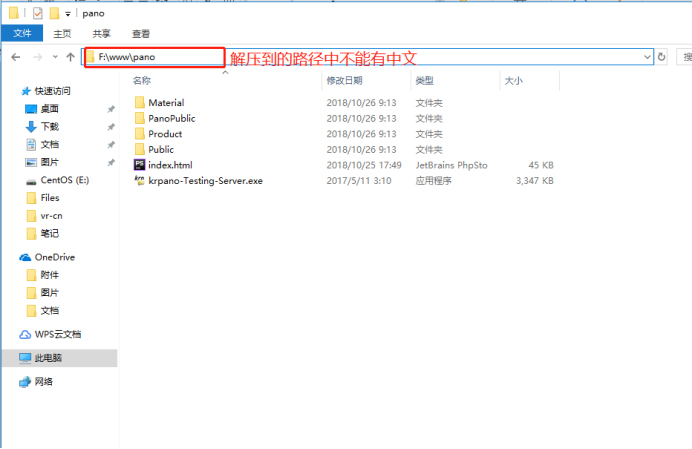Unpin 桌面 via its pin icon
This screenshot has height=449, width=692.
tap(111, 109)
